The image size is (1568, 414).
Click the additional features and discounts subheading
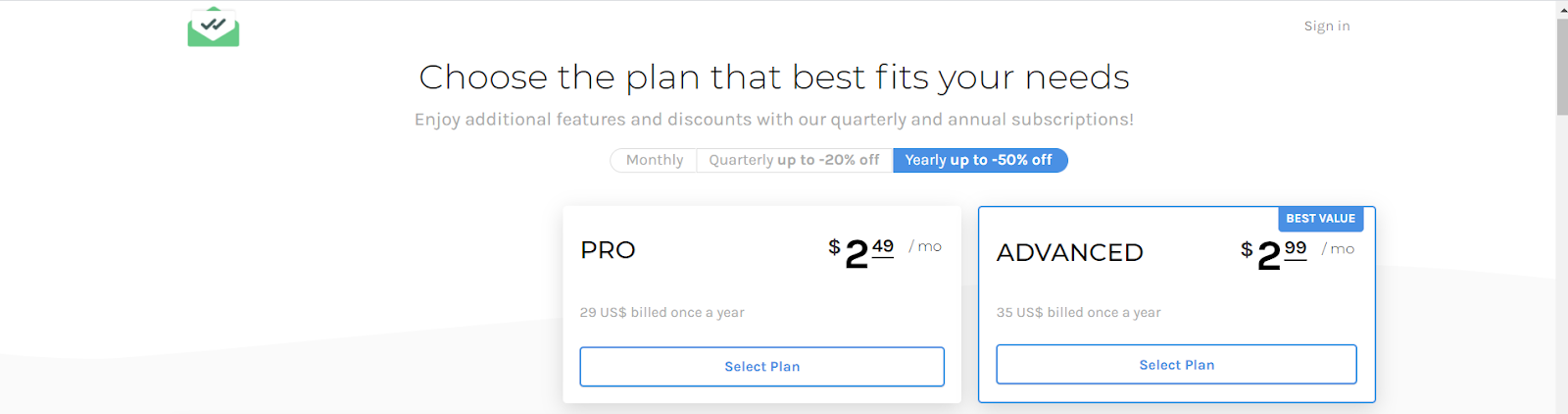[774, 120]
